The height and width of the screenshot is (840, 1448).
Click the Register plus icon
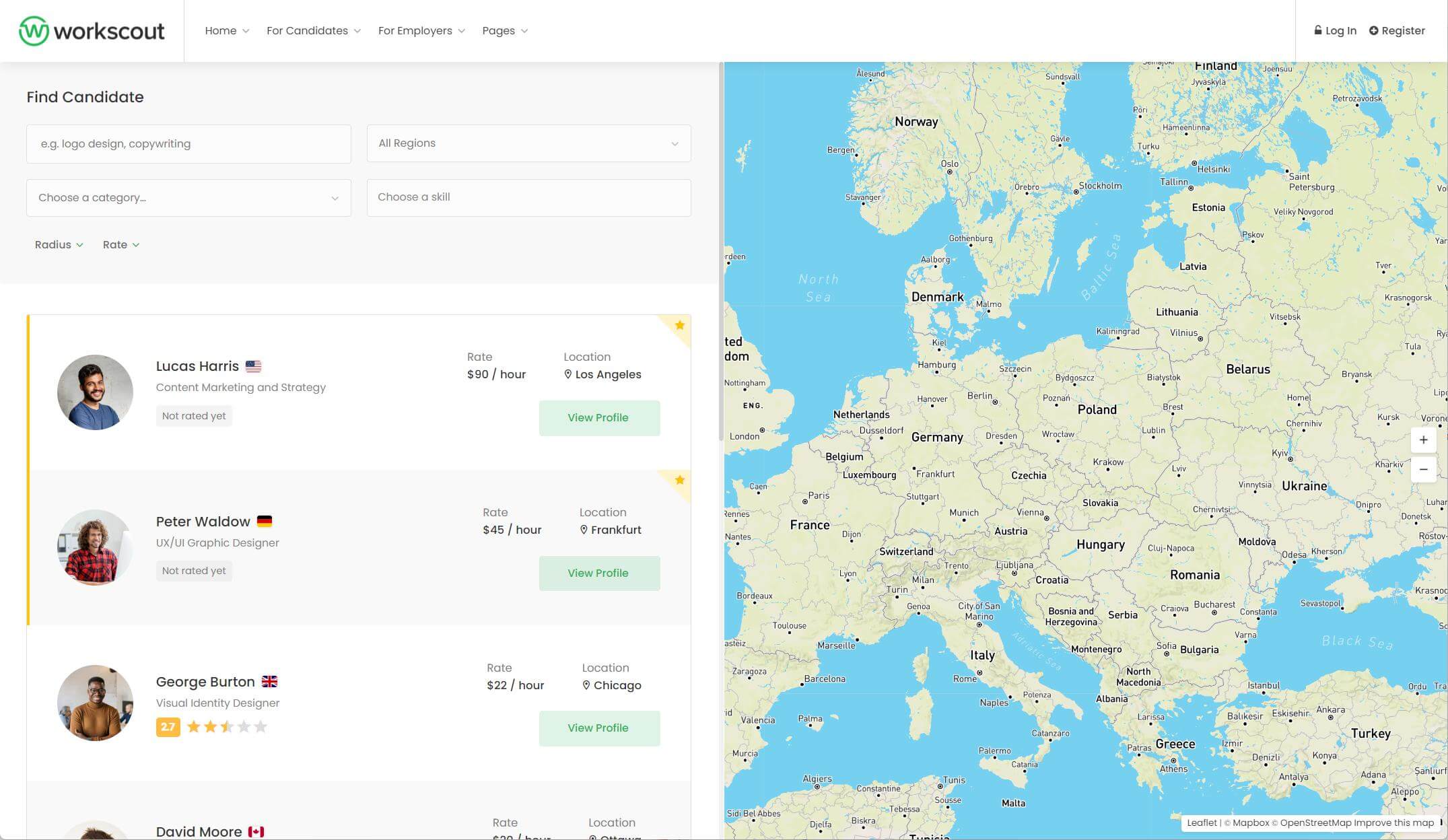click(1374, 30)
